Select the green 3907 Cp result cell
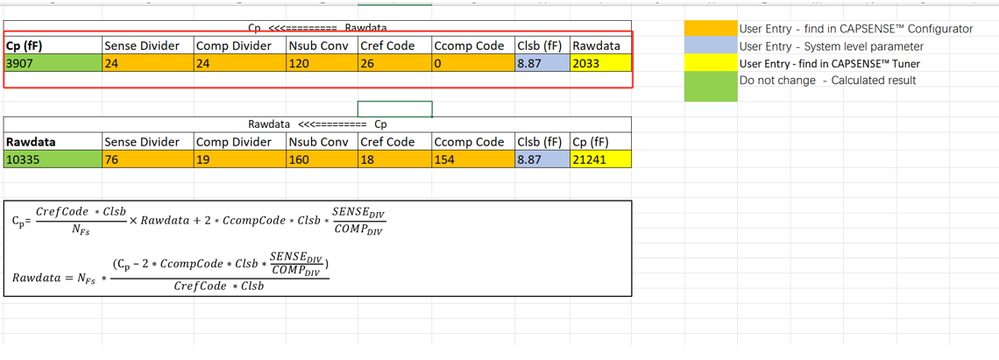The height and width of the screenshot is (360, 999). tap(53, 63)
